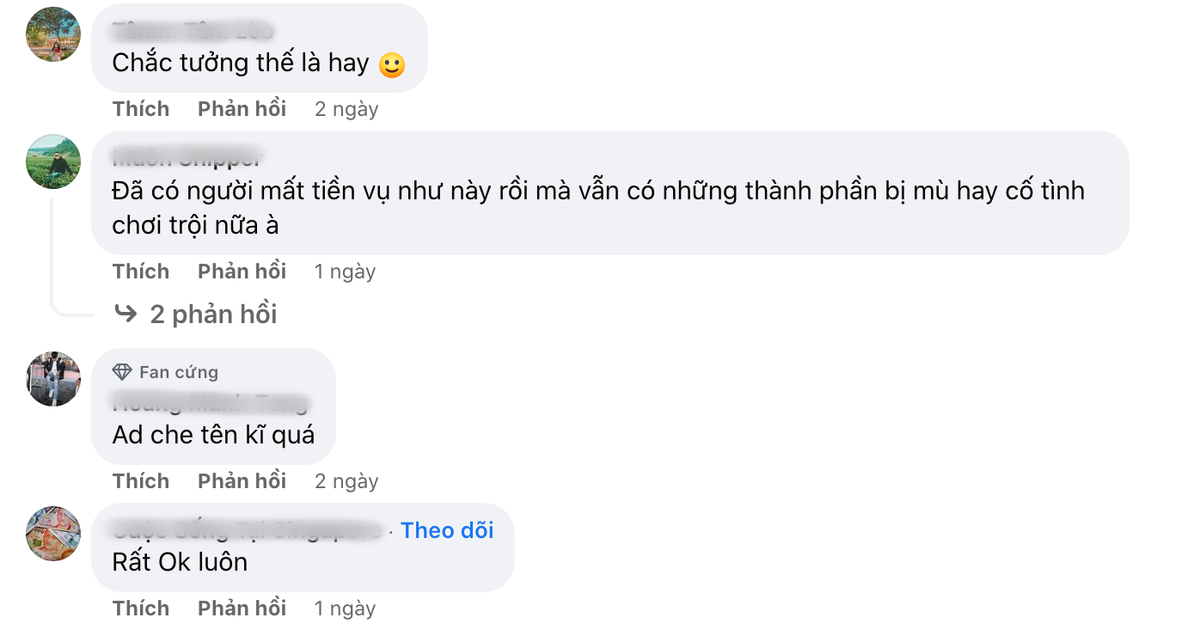Click the Fan cứng member's avatar
Viewport: 1200px width, 629px height.
coord(53,380)
